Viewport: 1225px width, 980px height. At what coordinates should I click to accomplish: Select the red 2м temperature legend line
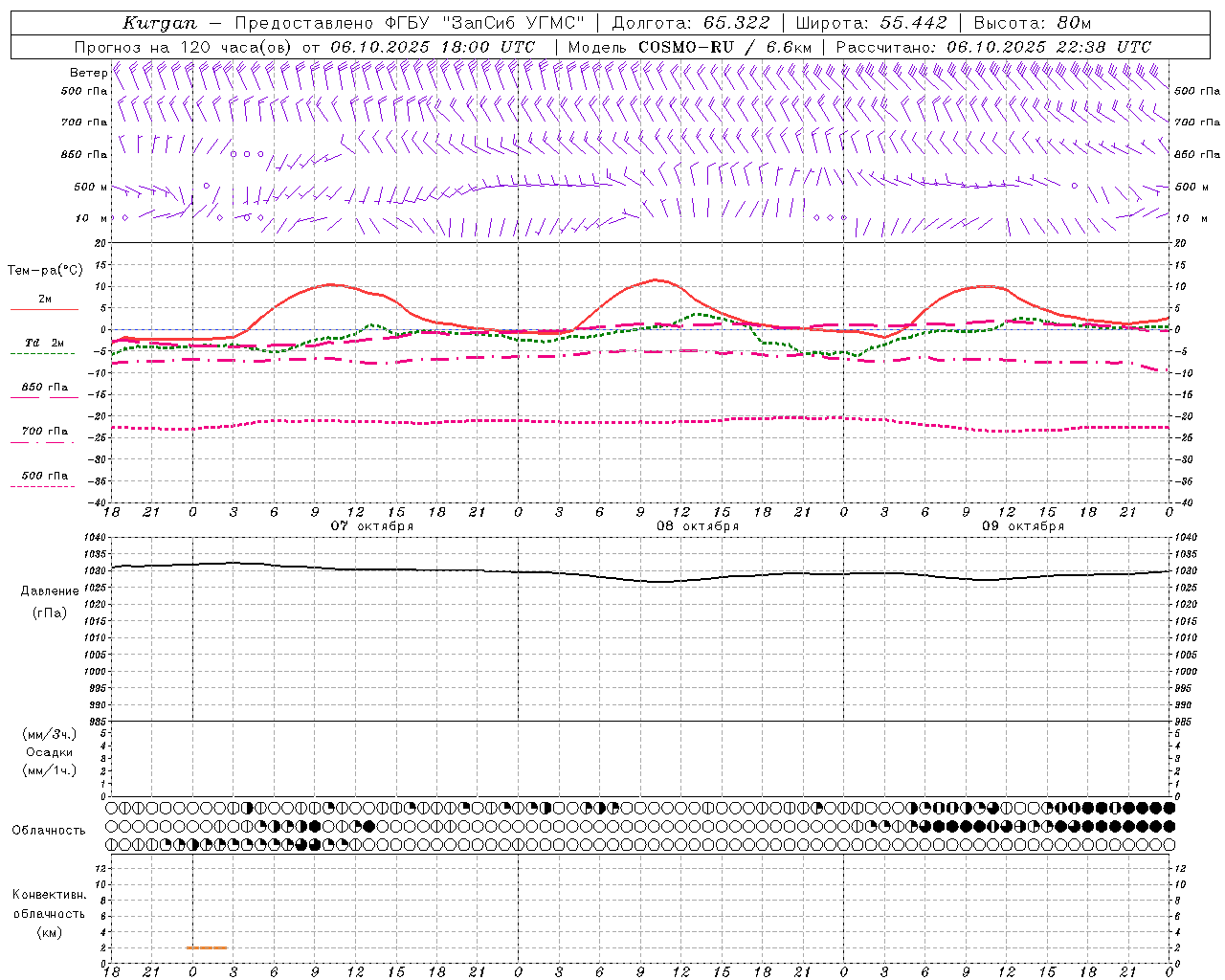[44, 306]
